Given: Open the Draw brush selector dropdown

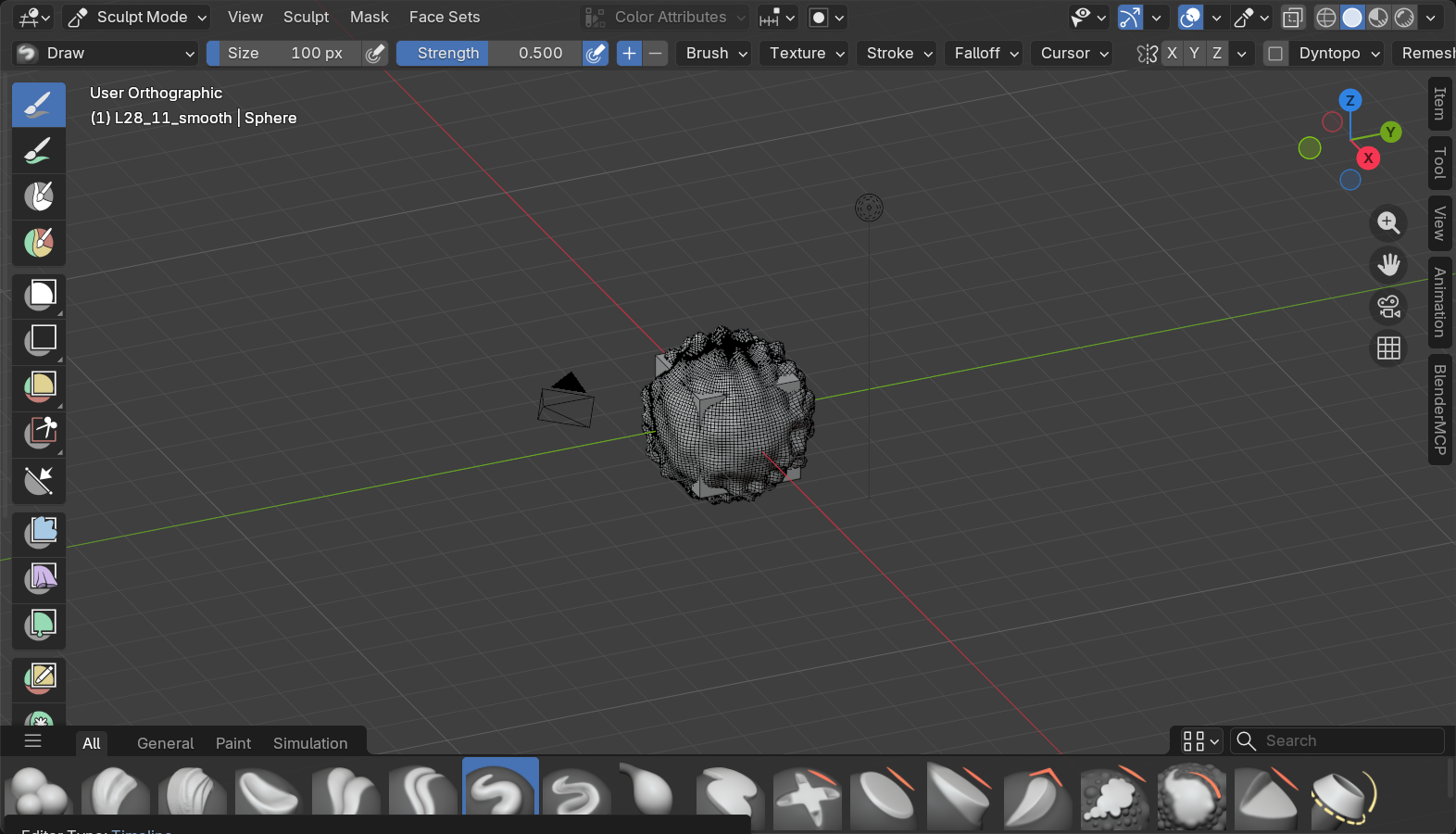Looking at the screenshot, I should (106, 54).
